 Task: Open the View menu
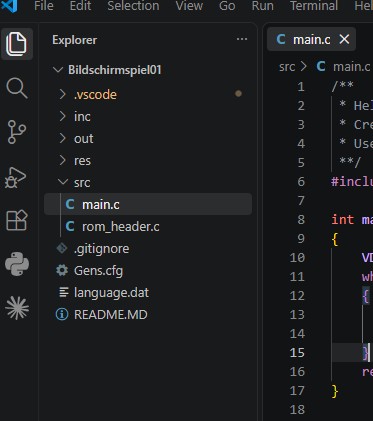click(189, 6)
